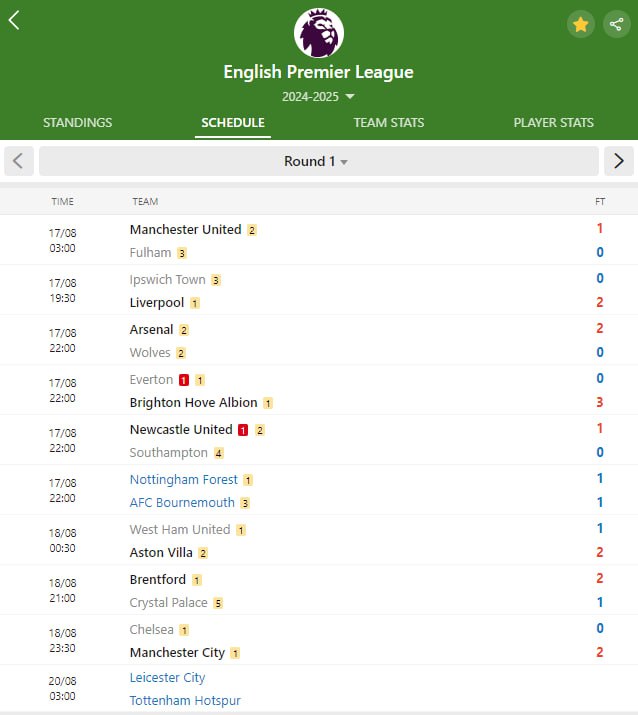
Task: Click the share icon
Action: coord(616,24)
